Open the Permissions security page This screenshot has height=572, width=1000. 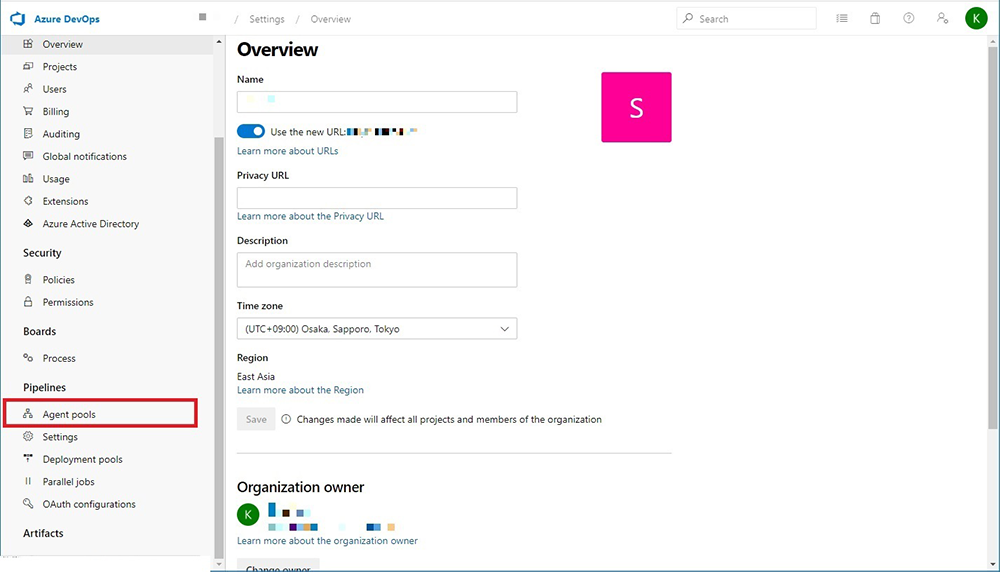[x=68, y=302]
